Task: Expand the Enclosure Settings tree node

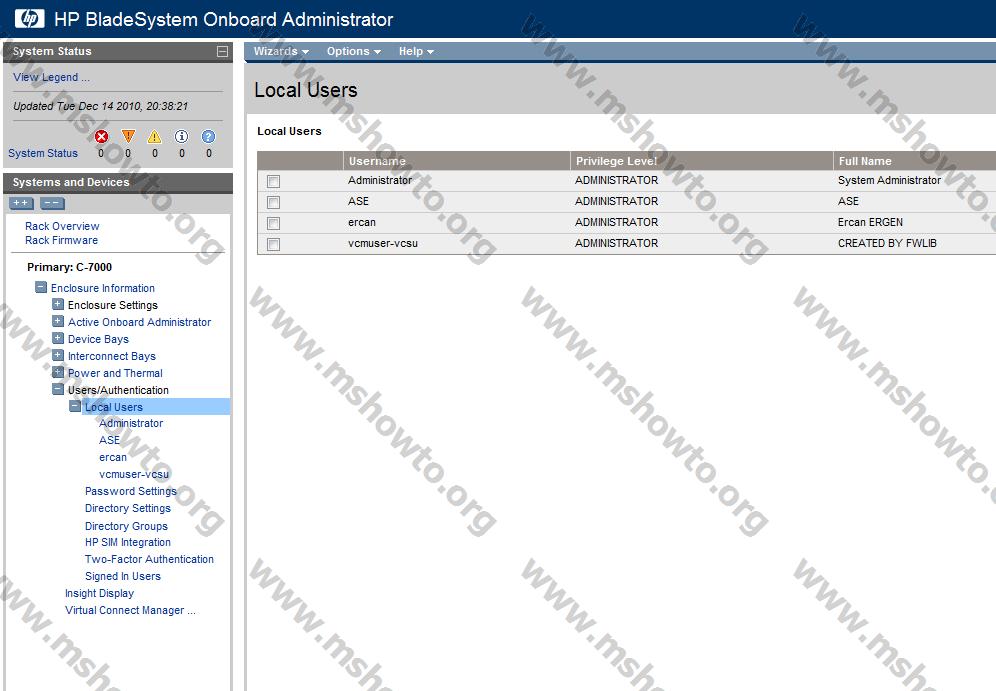Action: (x=58, y=304)
